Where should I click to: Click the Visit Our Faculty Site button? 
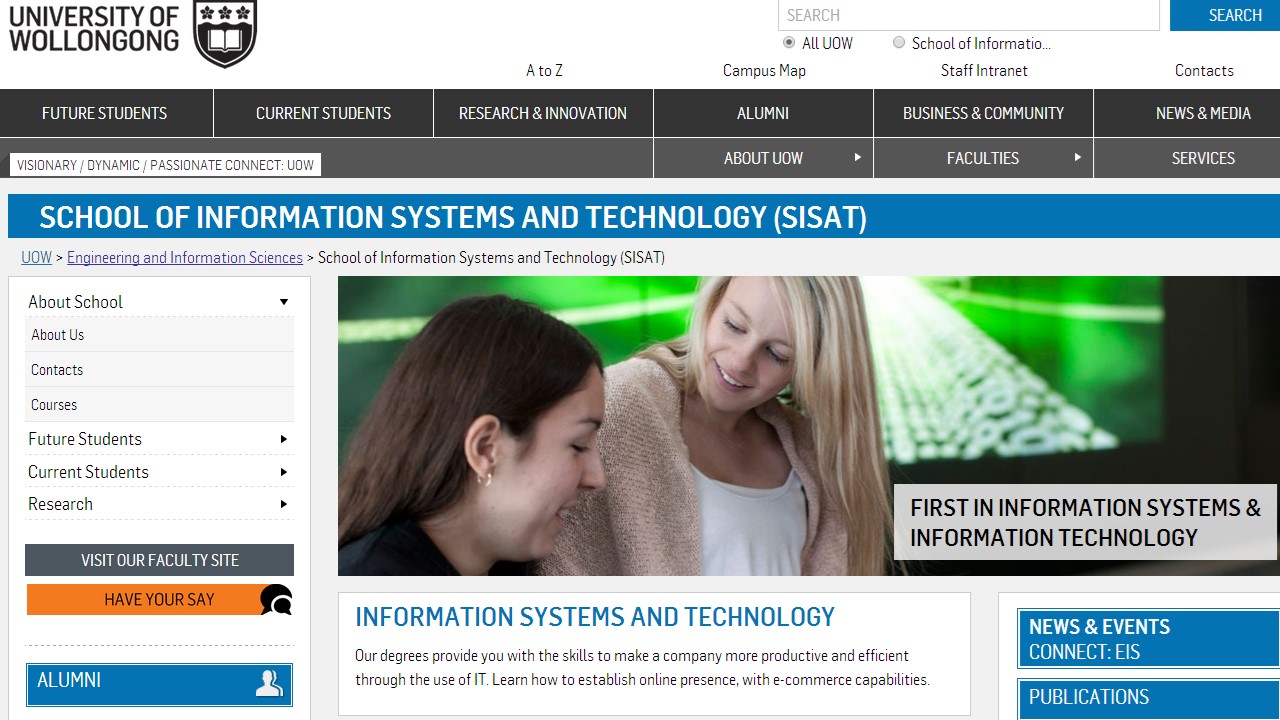160,560
